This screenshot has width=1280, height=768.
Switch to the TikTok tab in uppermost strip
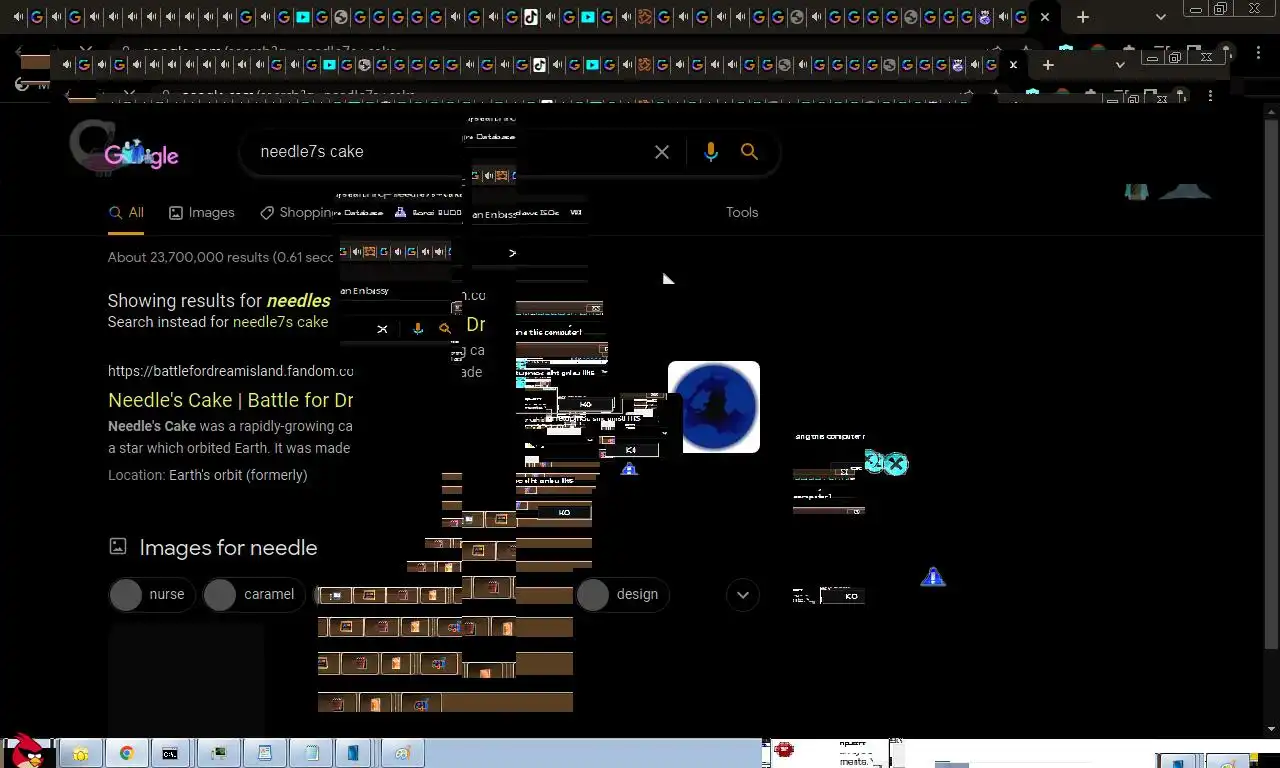pos(530,17)
